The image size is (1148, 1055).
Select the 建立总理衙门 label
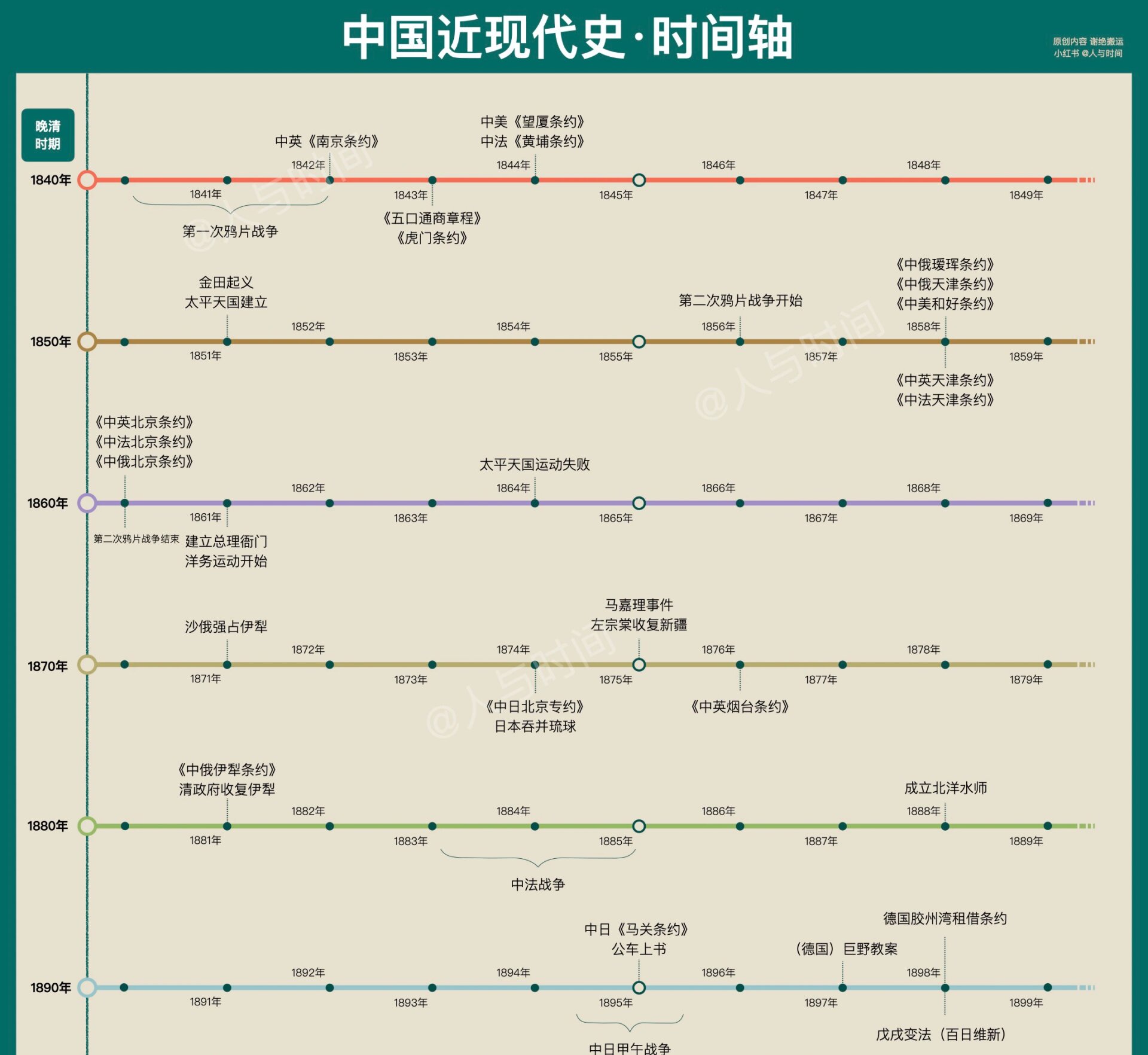[x=226, y=541]
